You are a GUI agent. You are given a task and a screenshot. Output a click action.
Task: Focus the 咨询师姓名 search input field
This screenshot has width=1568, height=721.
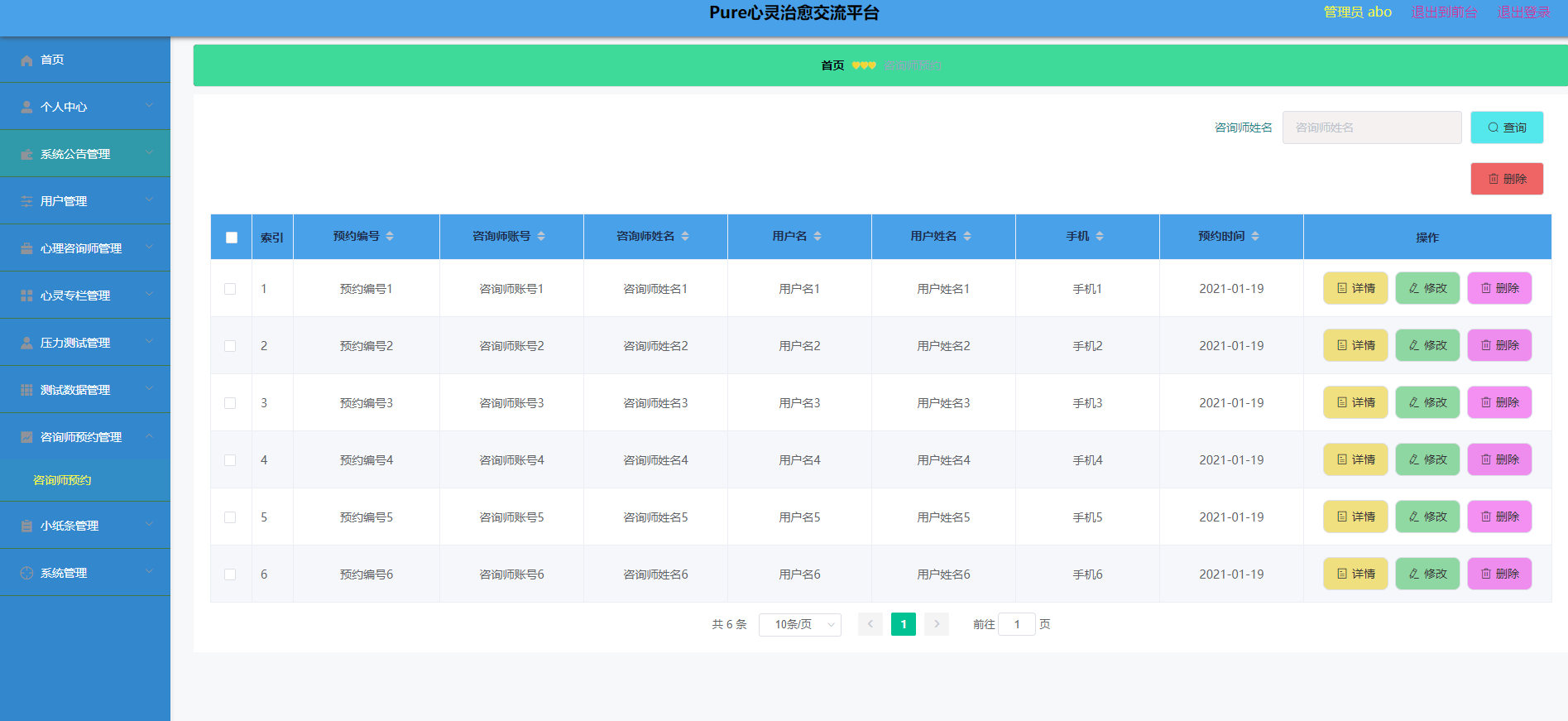(x=1372, y=127)
